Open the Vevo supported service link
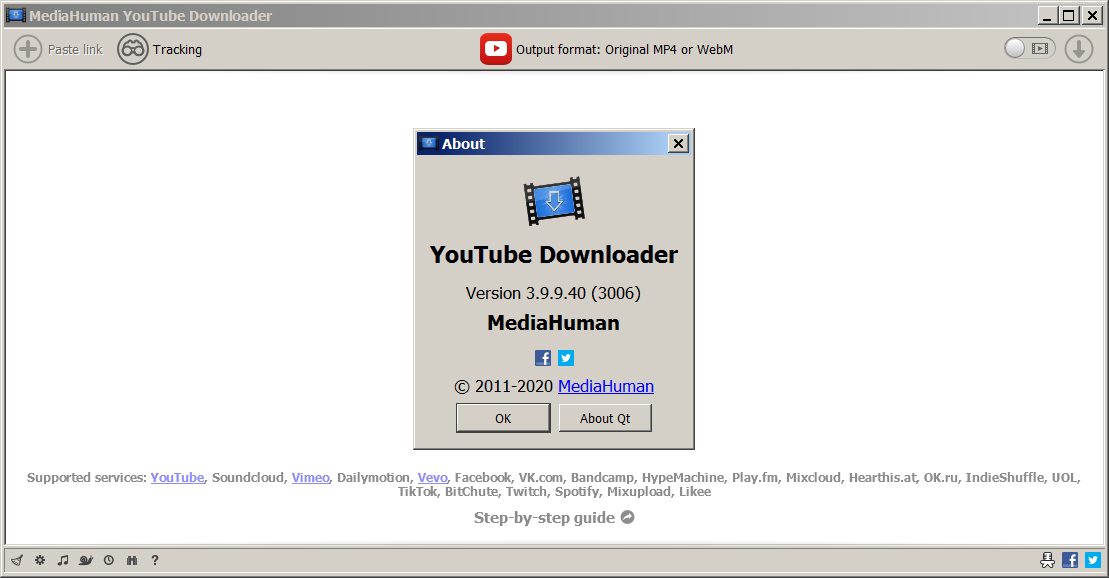 point(432,478)
